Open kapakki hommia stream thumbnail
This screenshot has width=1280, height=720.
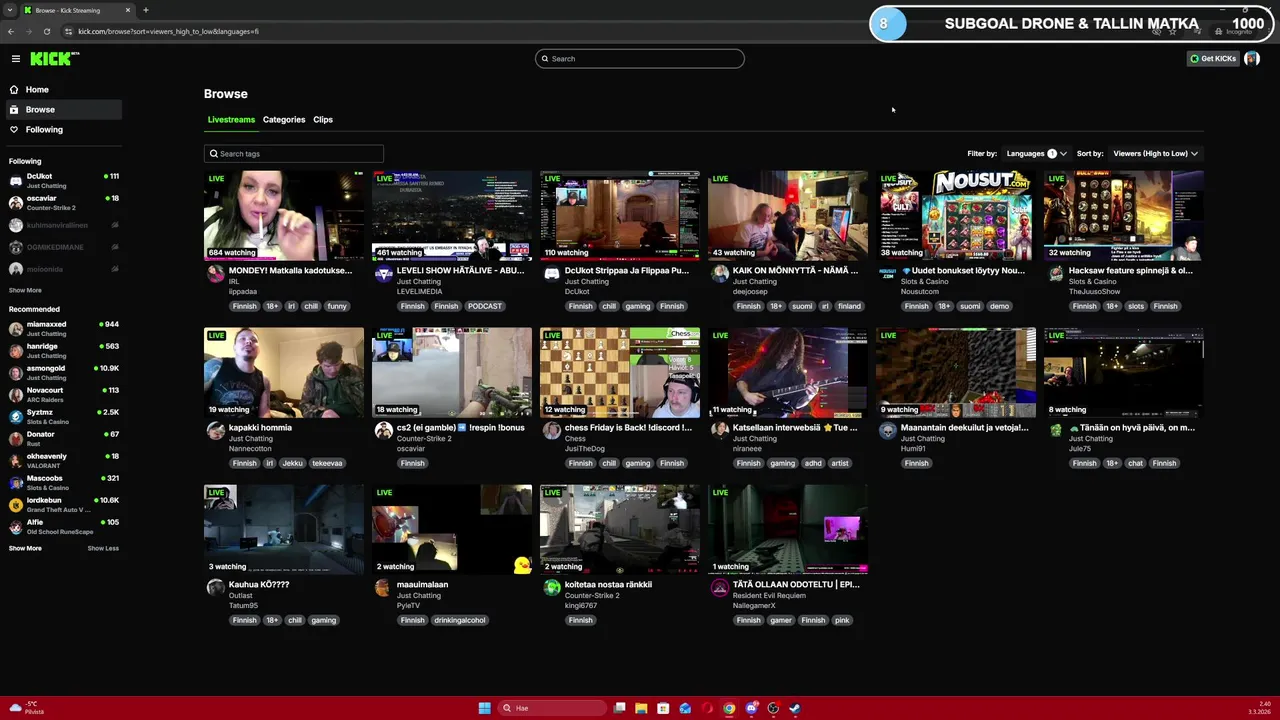pyautogui.click(x=284, y=372)
